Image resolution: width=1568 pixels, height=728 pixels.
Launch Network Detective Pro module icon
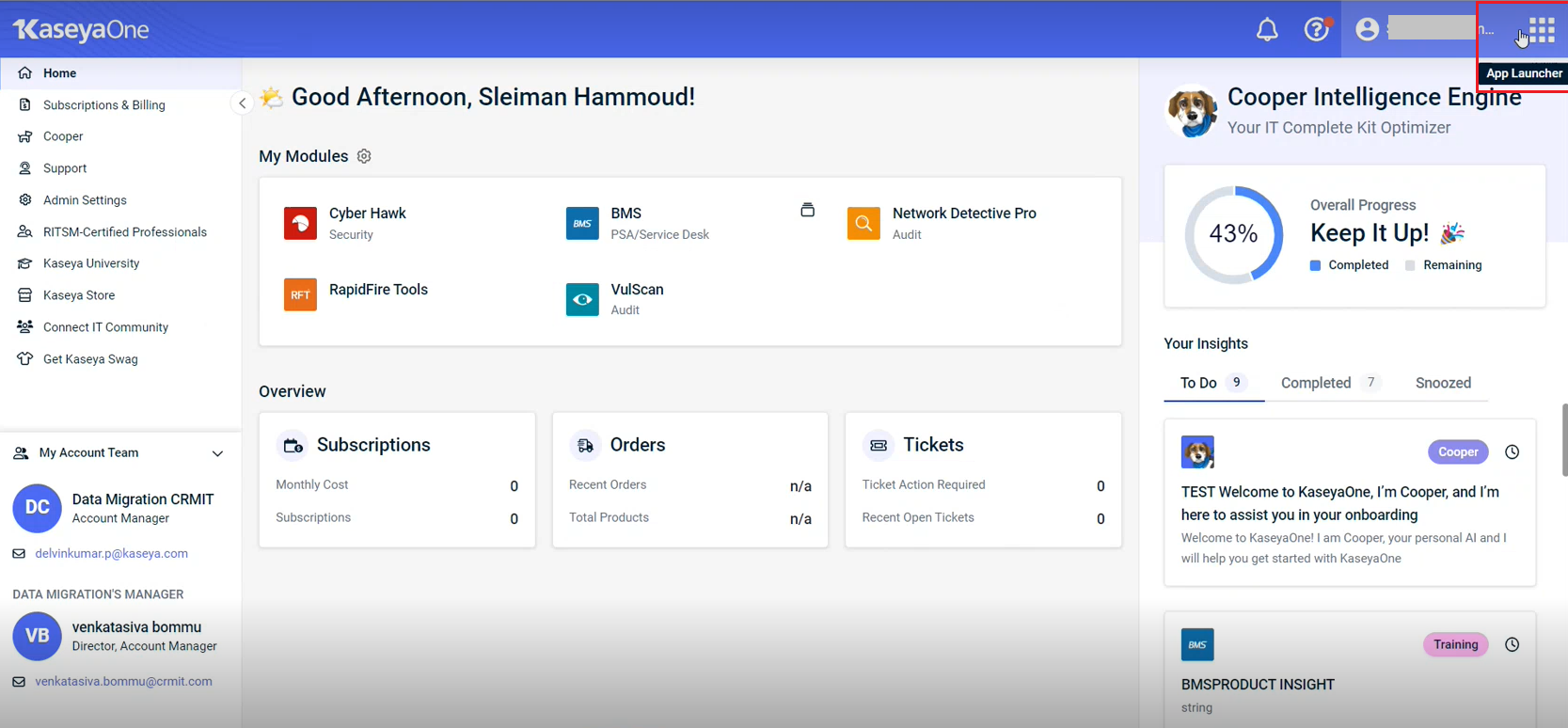(863, 224)
